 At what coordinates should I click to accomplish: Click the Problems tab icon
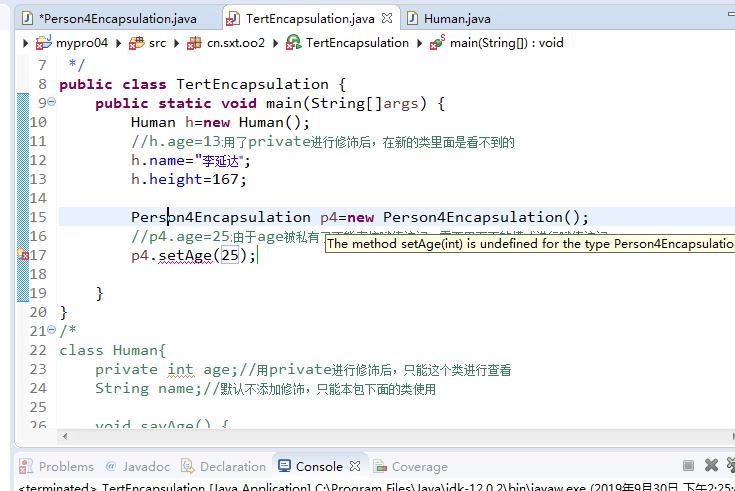point(26,466)
